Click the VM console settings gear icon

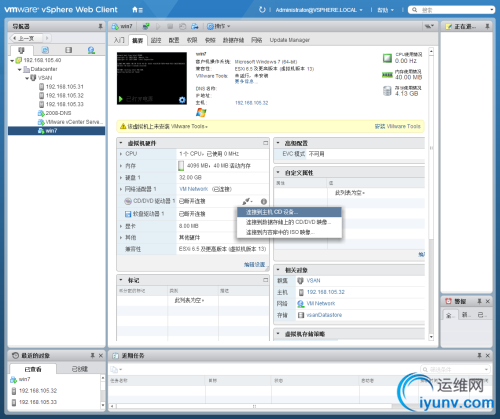(182, 99)
